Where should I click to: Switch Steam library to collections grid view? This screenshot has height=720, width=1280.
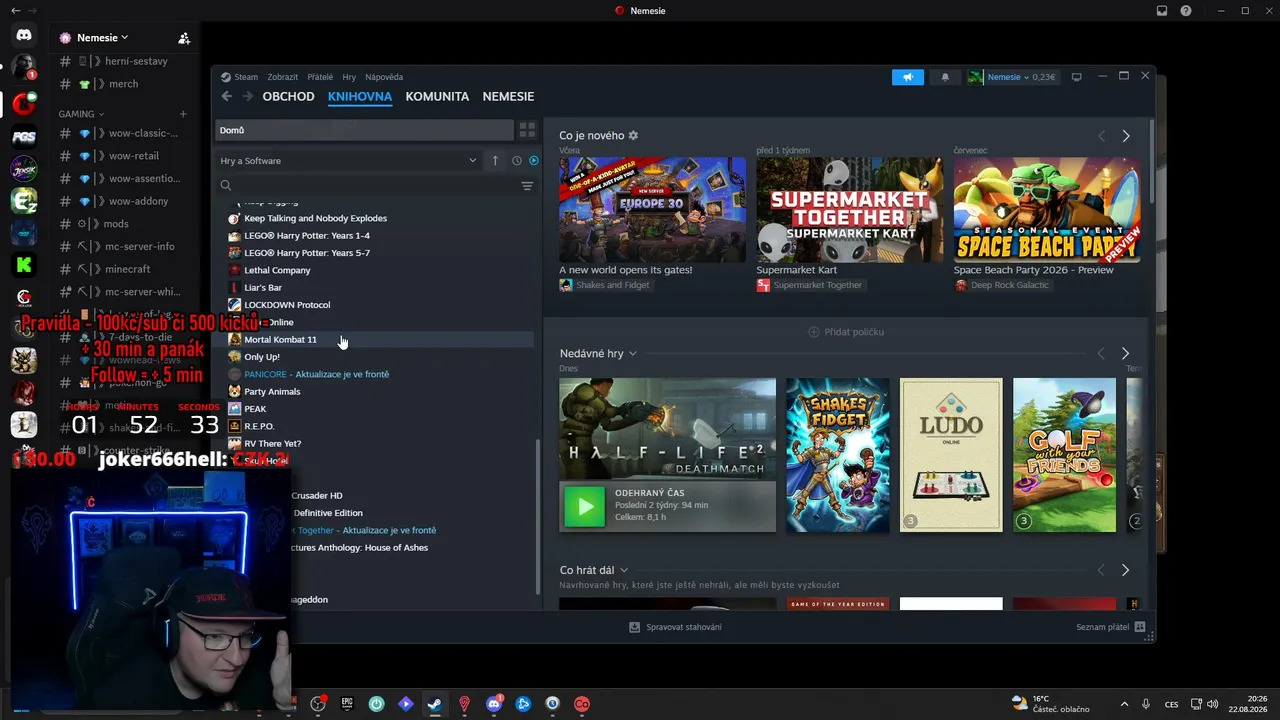click(527, 130)
